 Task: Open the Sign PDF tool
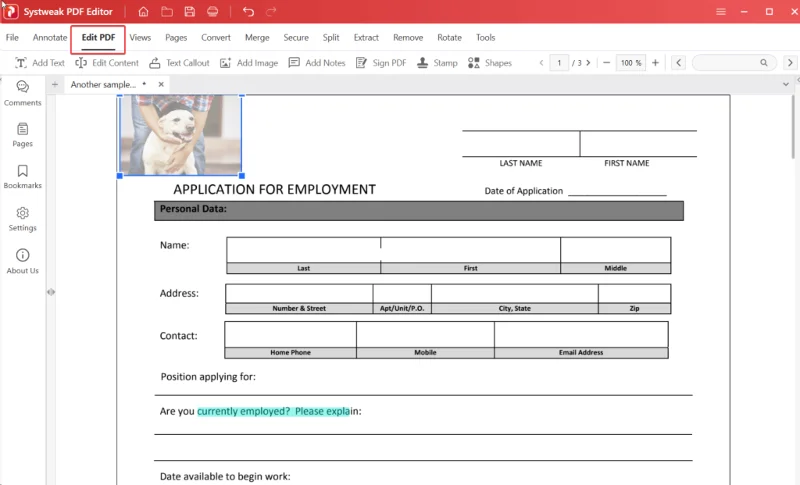tap(381, 63)
